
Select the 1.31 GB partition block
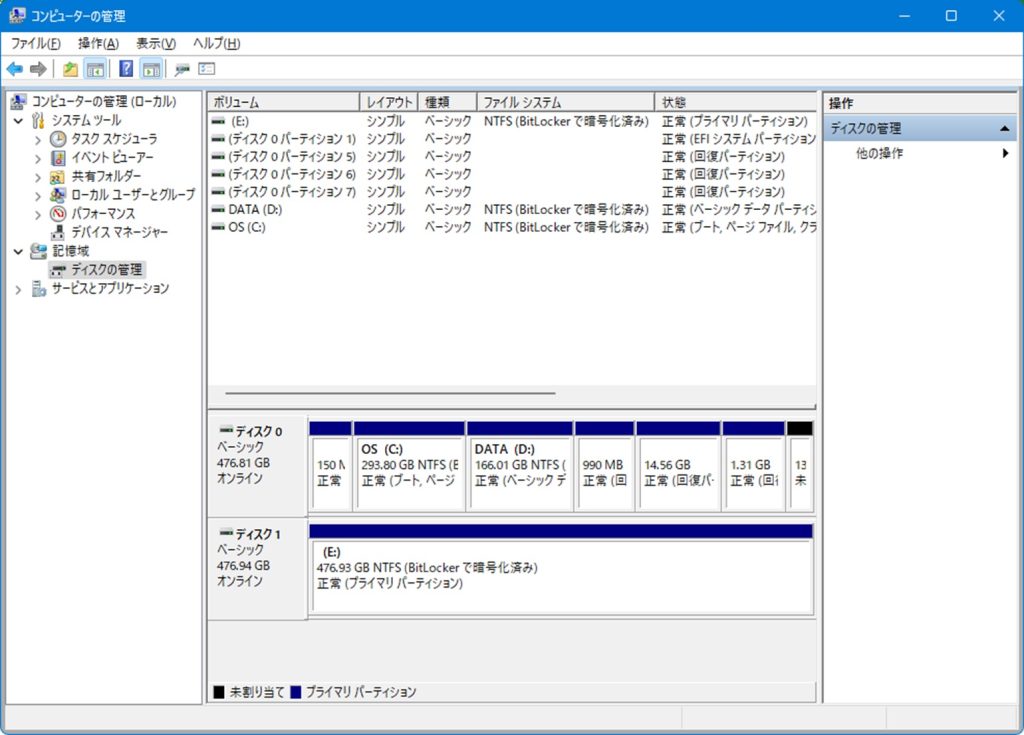point(754,466)
